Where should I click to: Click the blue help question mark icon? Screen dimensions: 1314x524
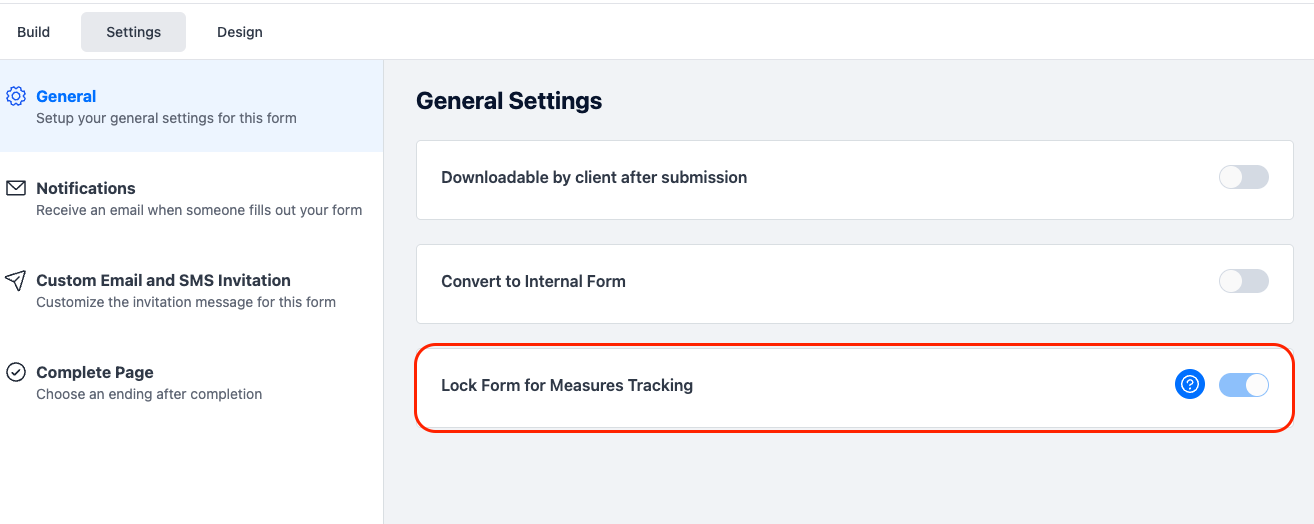click(1190, 385)
